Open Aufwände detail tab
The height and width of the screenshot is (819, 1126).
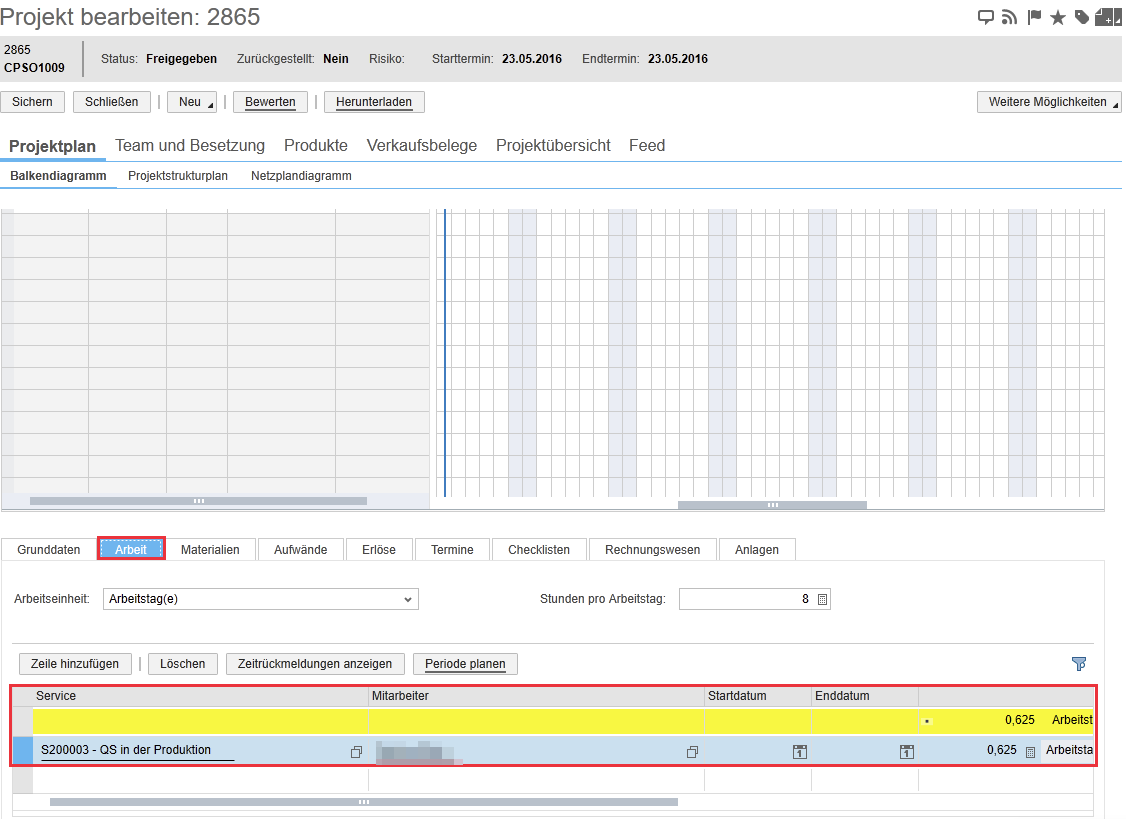pos(301,550)
